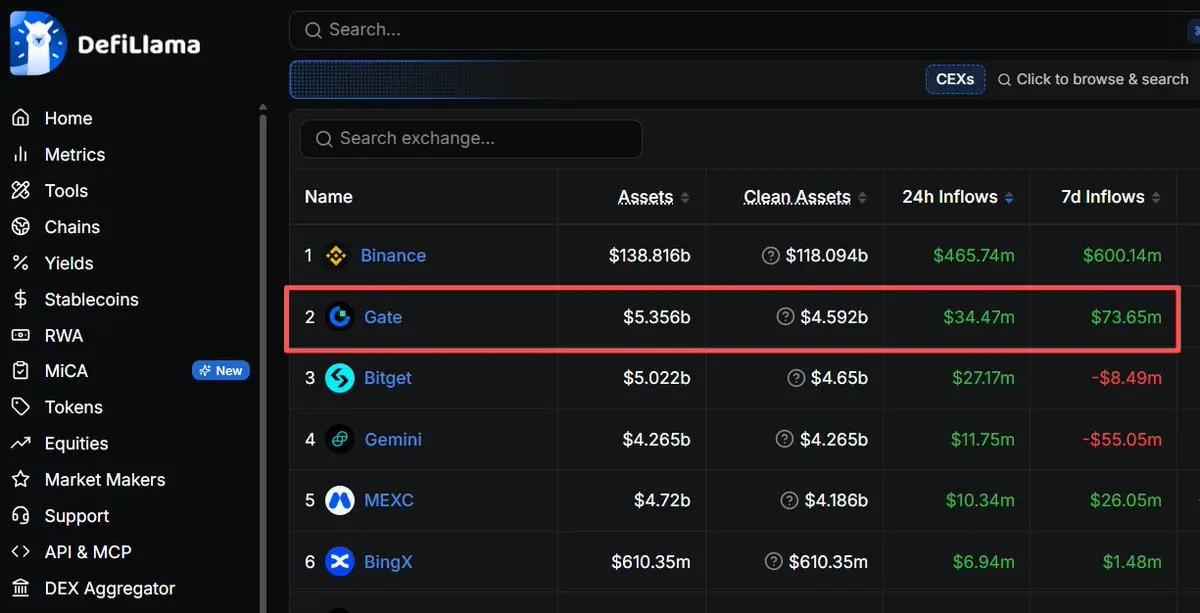The height and width of the screenshot is (613, 1200).
Task: Click the BingX logo icon
Action: pos(340,562)
